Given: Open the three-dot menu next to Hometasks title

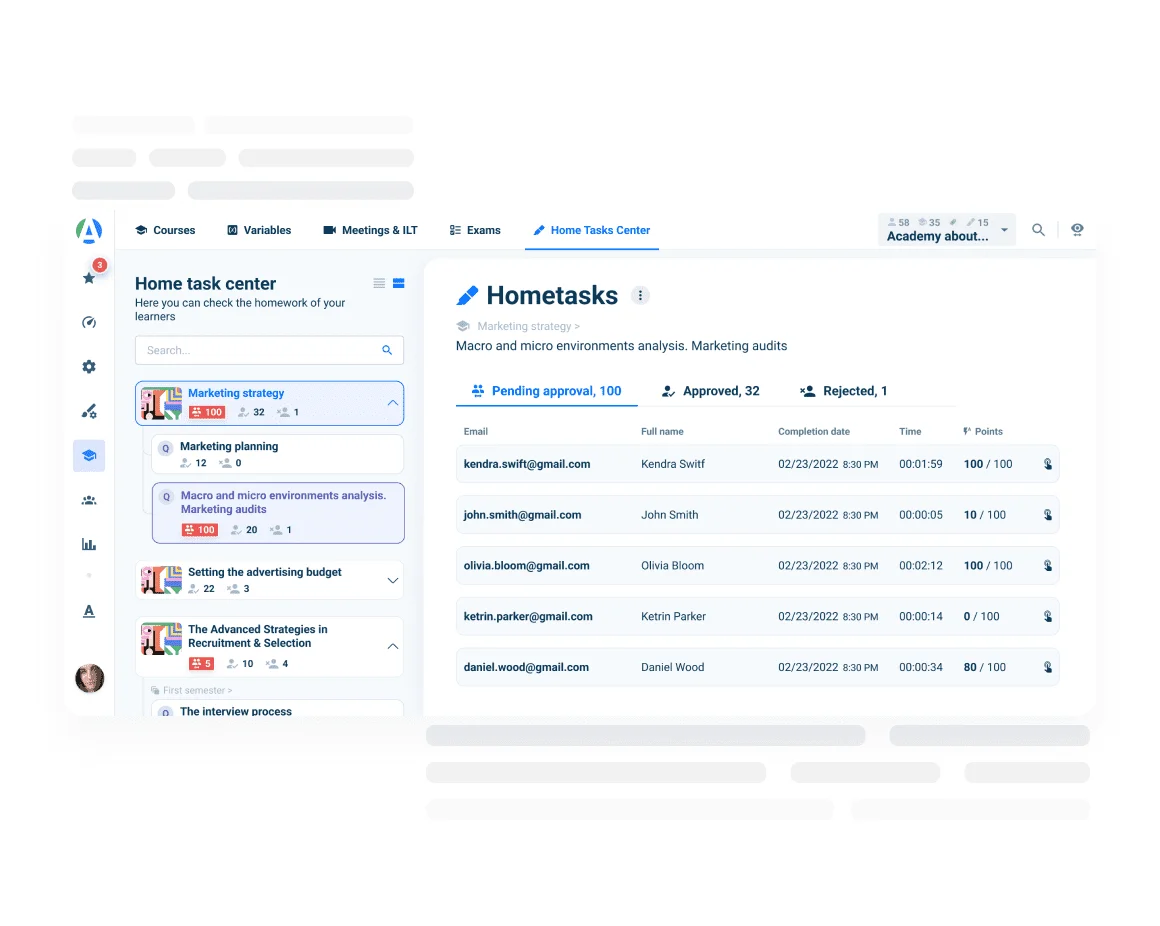Looking at the screenshot, I should (640, 295).
